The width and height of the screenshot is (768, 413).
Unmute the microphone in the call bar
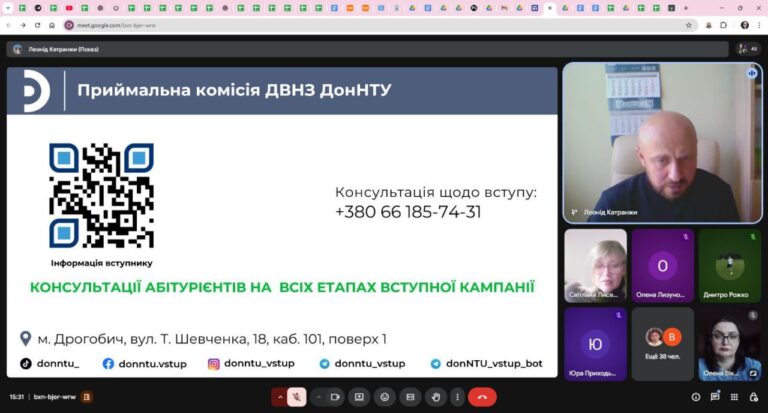click(x=296, y=397)
